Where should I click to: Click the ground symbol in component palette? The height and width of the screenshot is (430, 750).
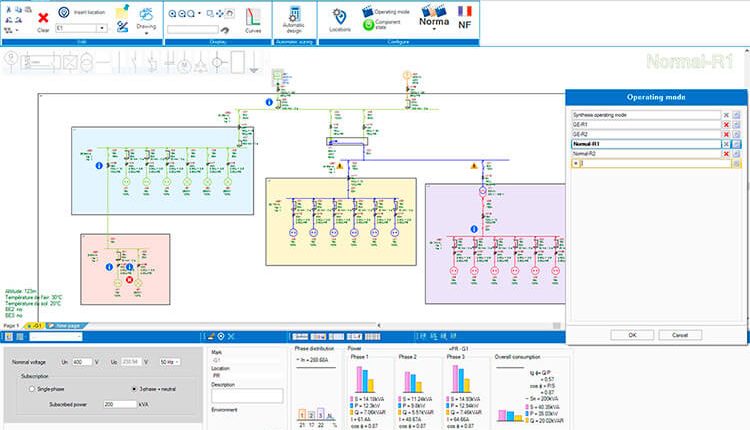click(x=254, y=63)
